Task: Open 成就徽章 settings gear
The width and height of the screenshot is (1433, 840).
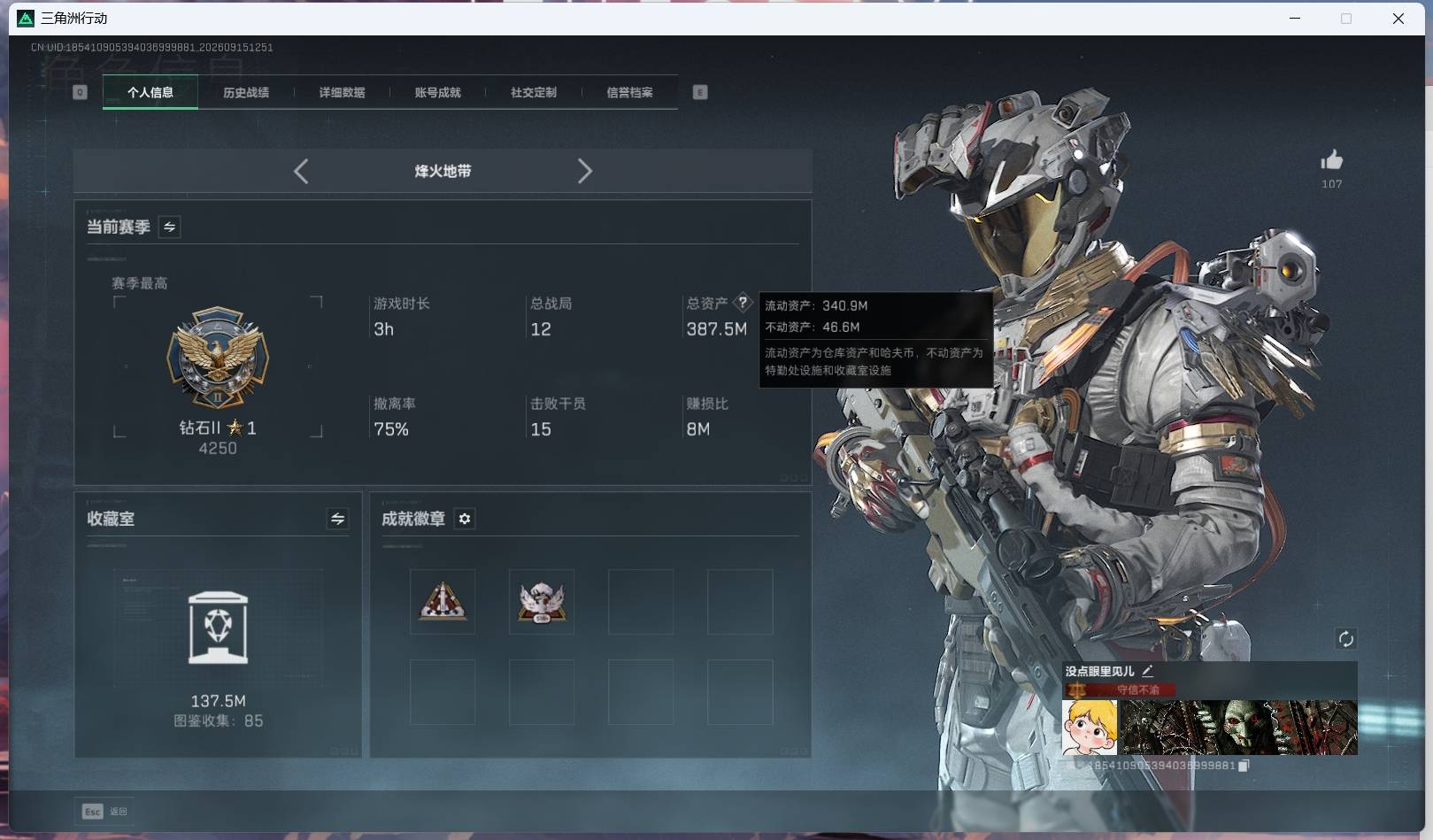Action: click(x=465, y=519)
